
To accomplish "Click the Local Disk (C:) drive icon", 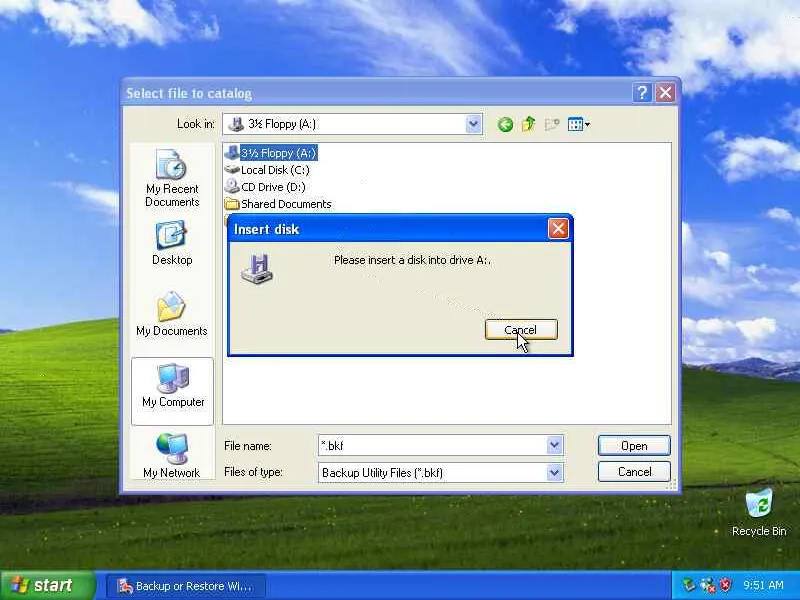I will 232,169.
